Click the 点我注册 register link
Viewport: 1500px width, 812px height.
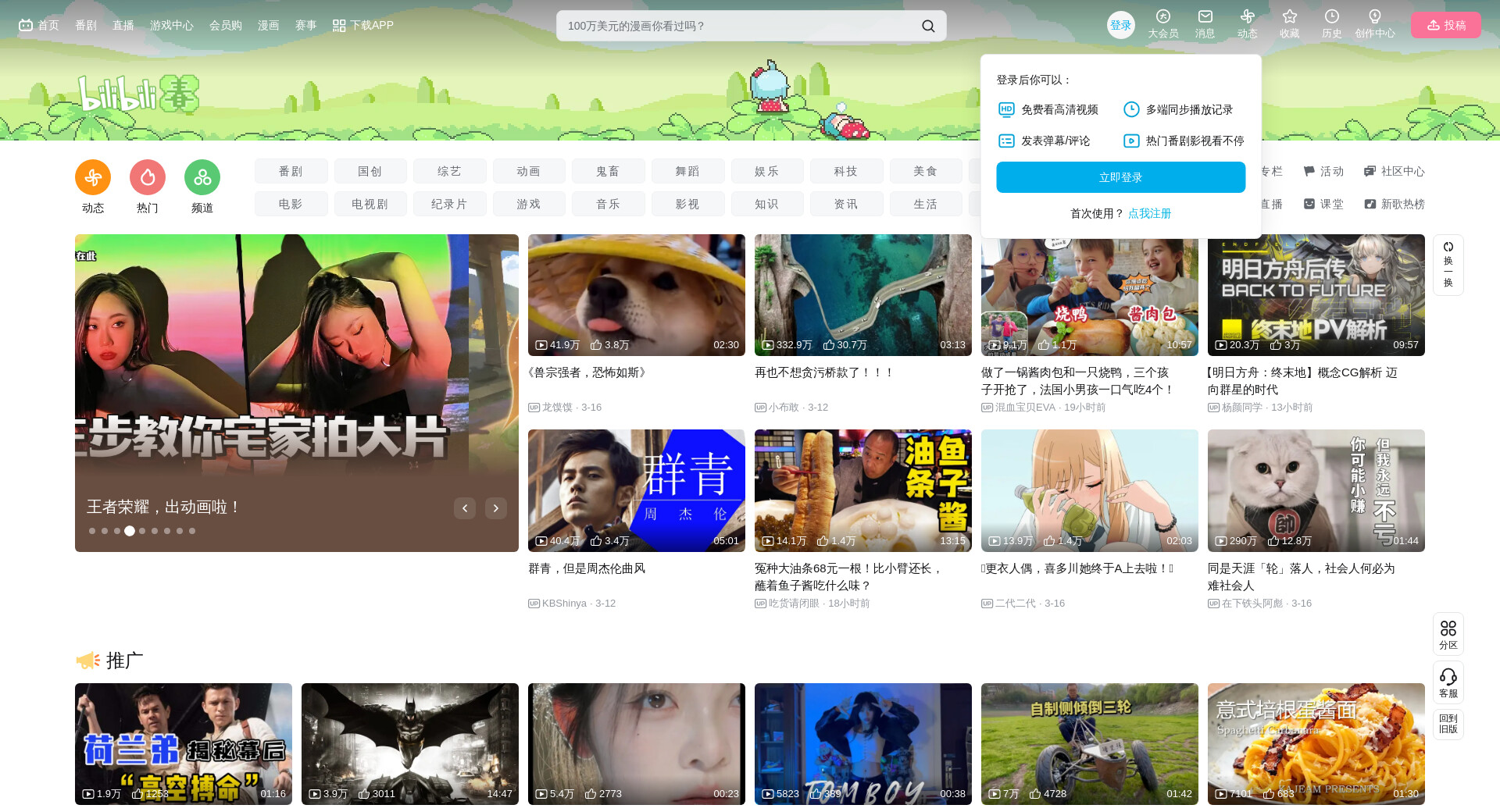1149,213
